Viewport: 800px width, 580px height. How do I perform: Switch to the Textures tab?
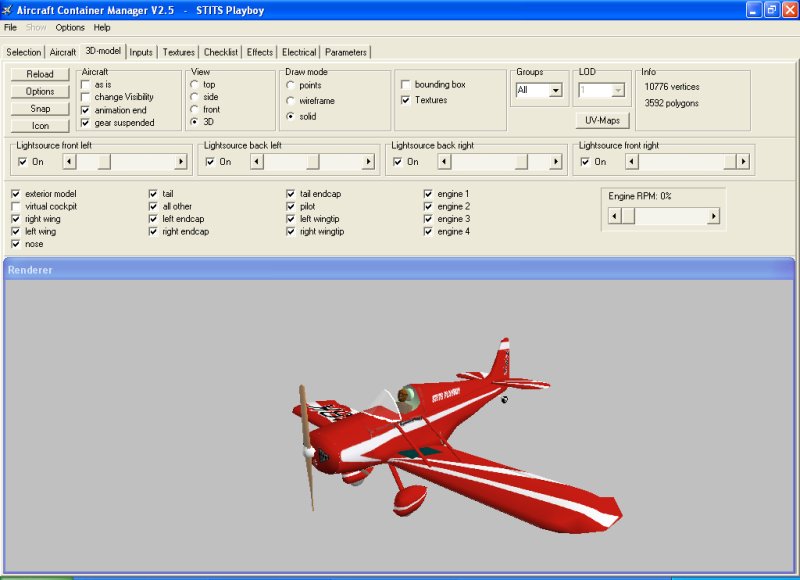pyautogui.click(x=179, y=52)
